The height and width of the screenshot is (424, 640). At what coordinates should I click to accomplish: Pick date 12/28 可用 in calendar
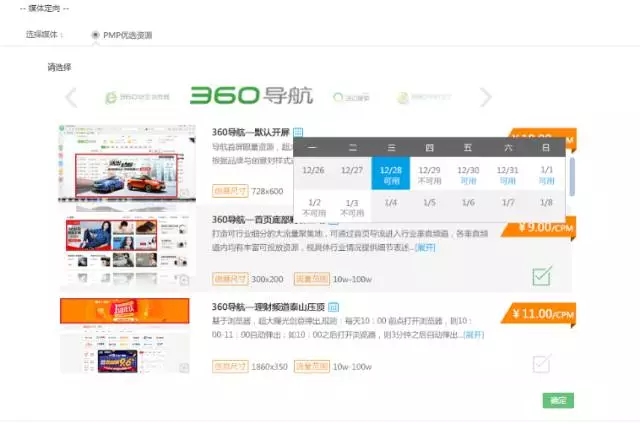click(x=391, y=173)
